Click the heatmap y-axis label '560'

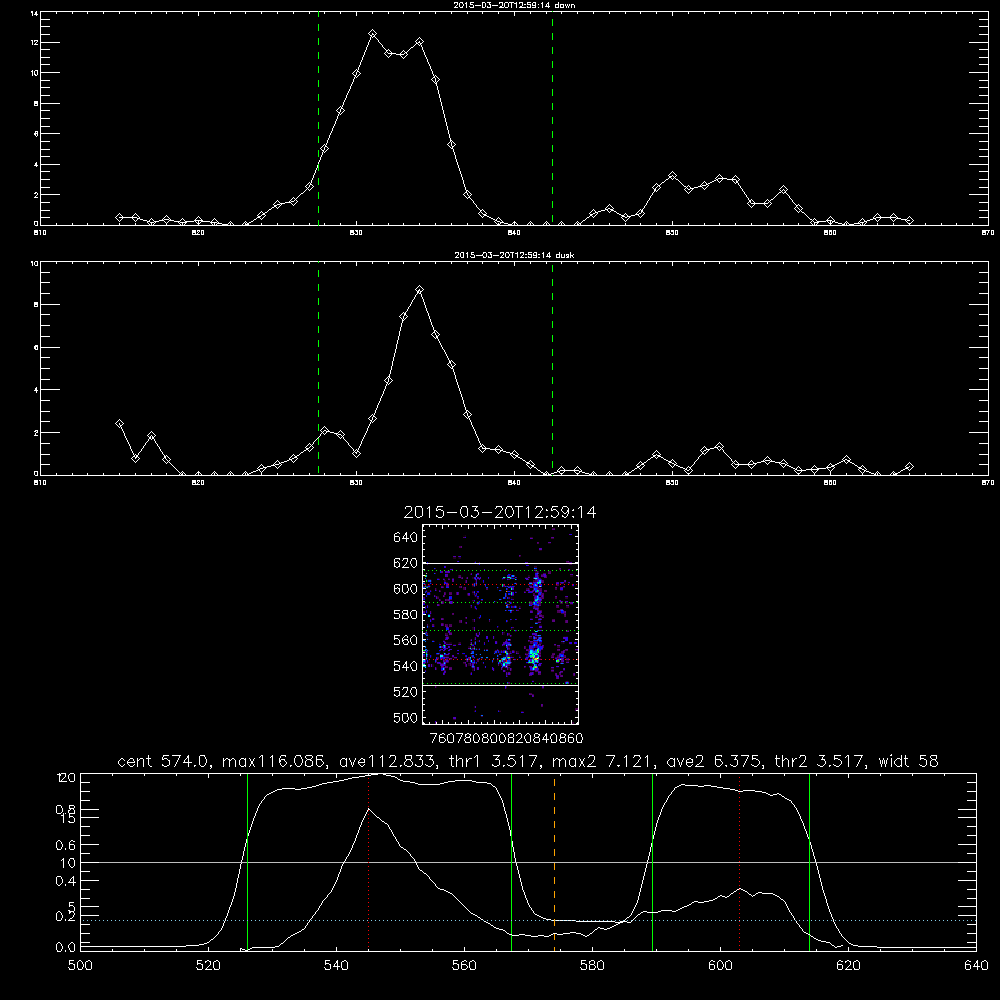pos(406,640)
